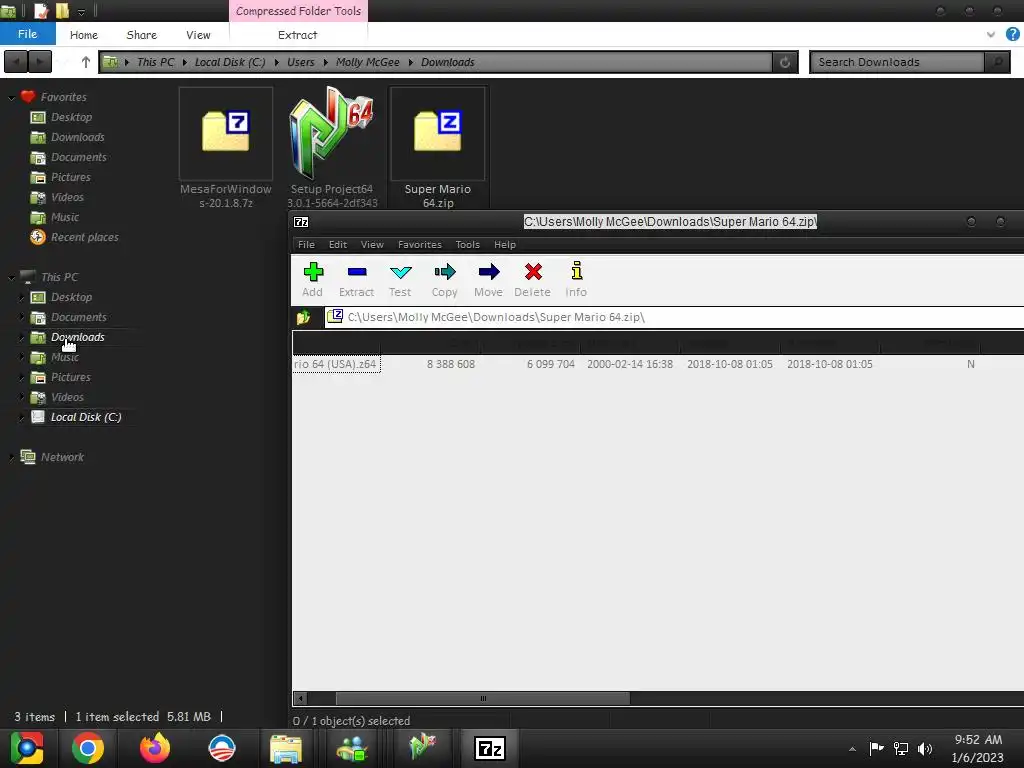Screen dimensions: 1024x768
Task: Expand Downloads under This PC
Action: [22, 338]
